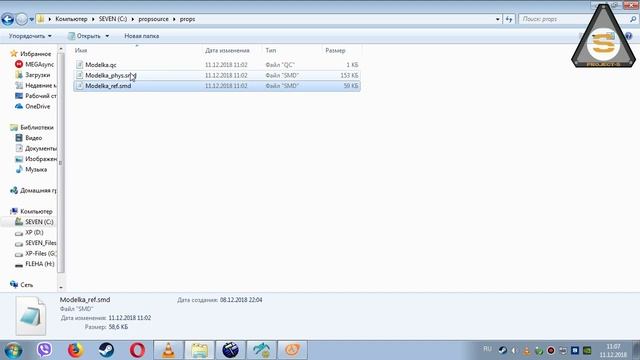The width and height of the screenshot is (640, 360).
Task: Click the Файл "QC" type cell
Action: point(280,65)
